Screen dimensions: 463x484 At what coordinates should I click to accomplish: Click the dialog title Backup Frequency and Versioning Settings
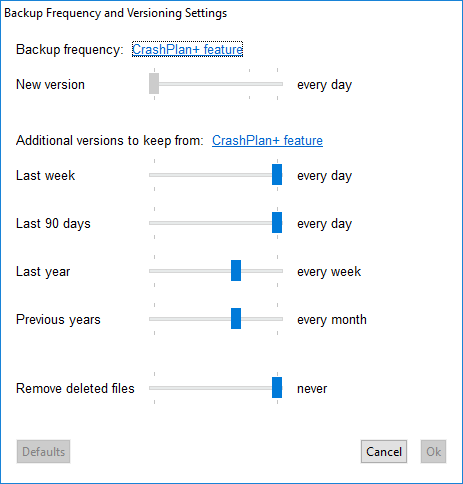click(x=116, y=13)
